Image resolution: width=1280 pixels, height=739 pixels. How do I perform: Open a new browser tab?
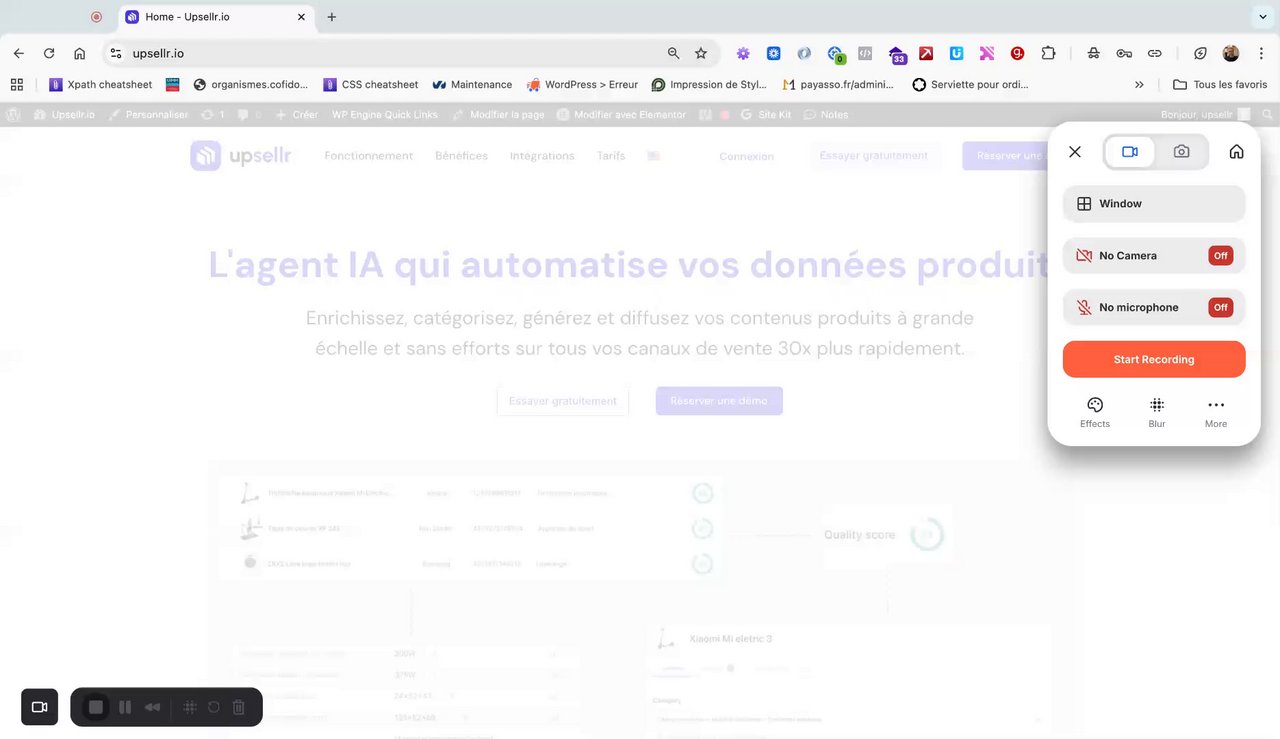(332, 17)
